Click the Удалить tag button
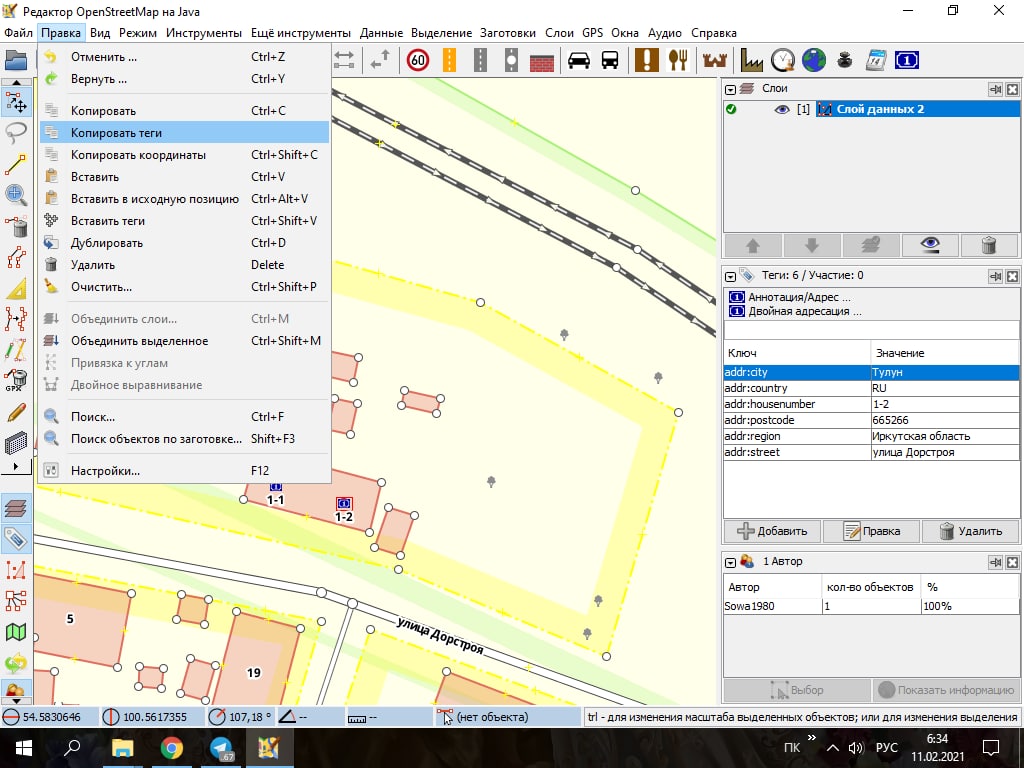This screenshot has width=1024, height=768. (x=970, y=531)
